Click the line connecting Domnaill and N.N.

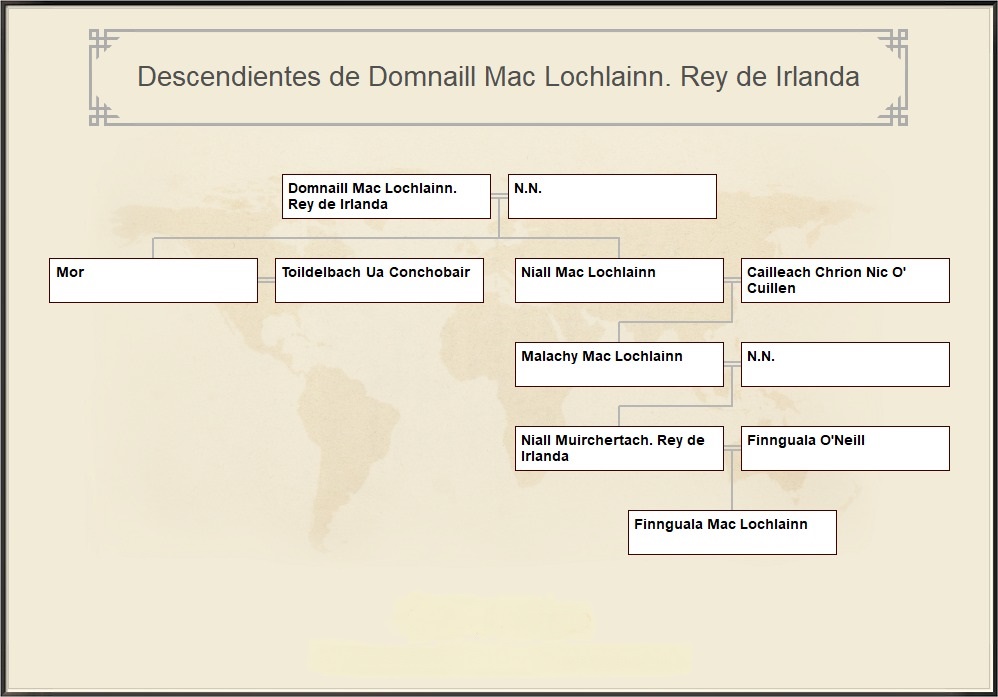(498, 196)
